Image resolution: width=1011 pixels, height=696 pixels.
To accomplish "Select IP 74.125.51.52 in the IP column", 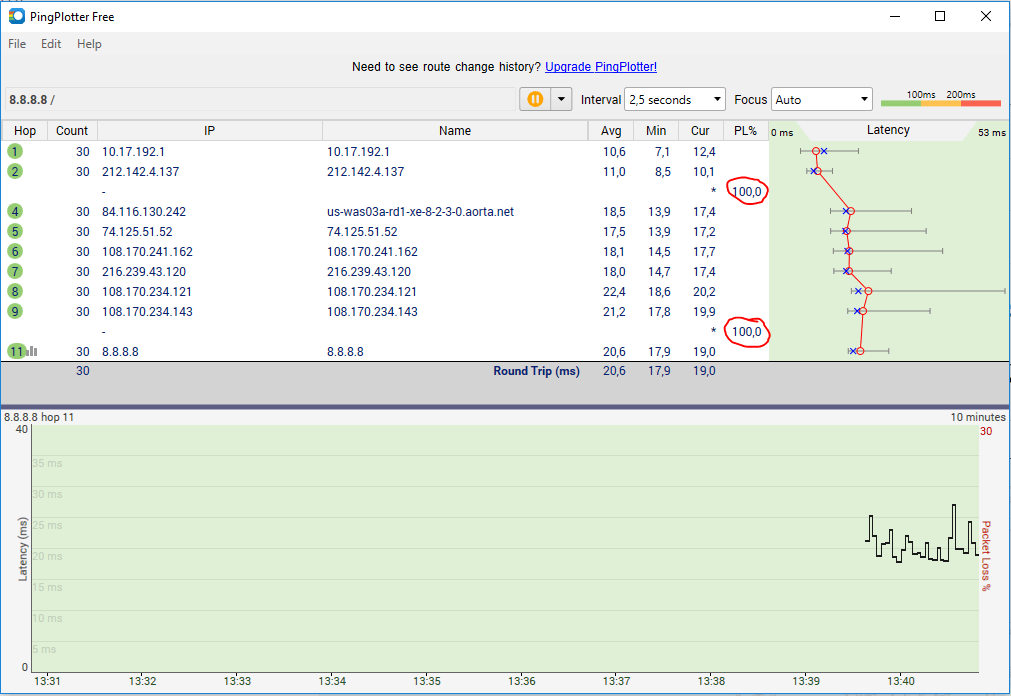I will coord(137,232).
